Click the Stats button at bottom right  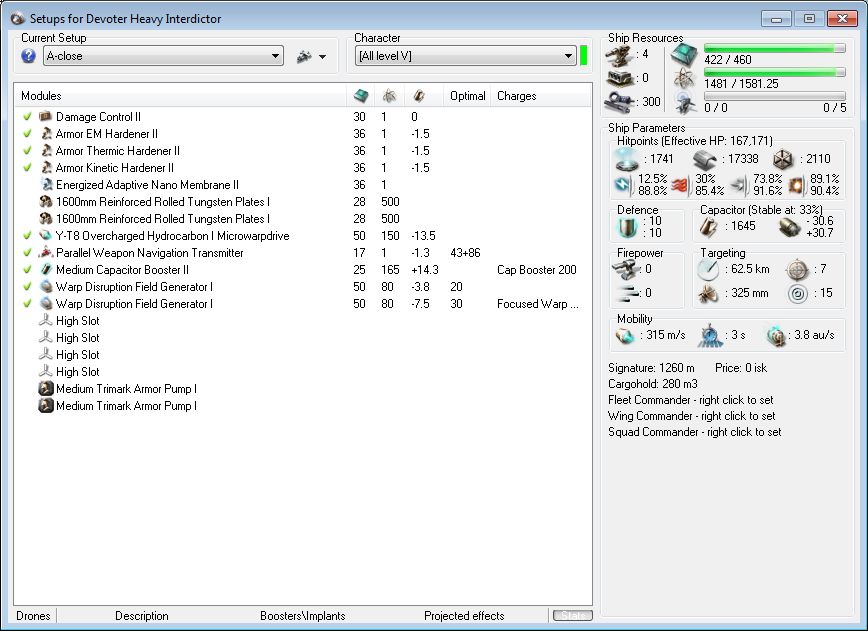pos(572,616)
